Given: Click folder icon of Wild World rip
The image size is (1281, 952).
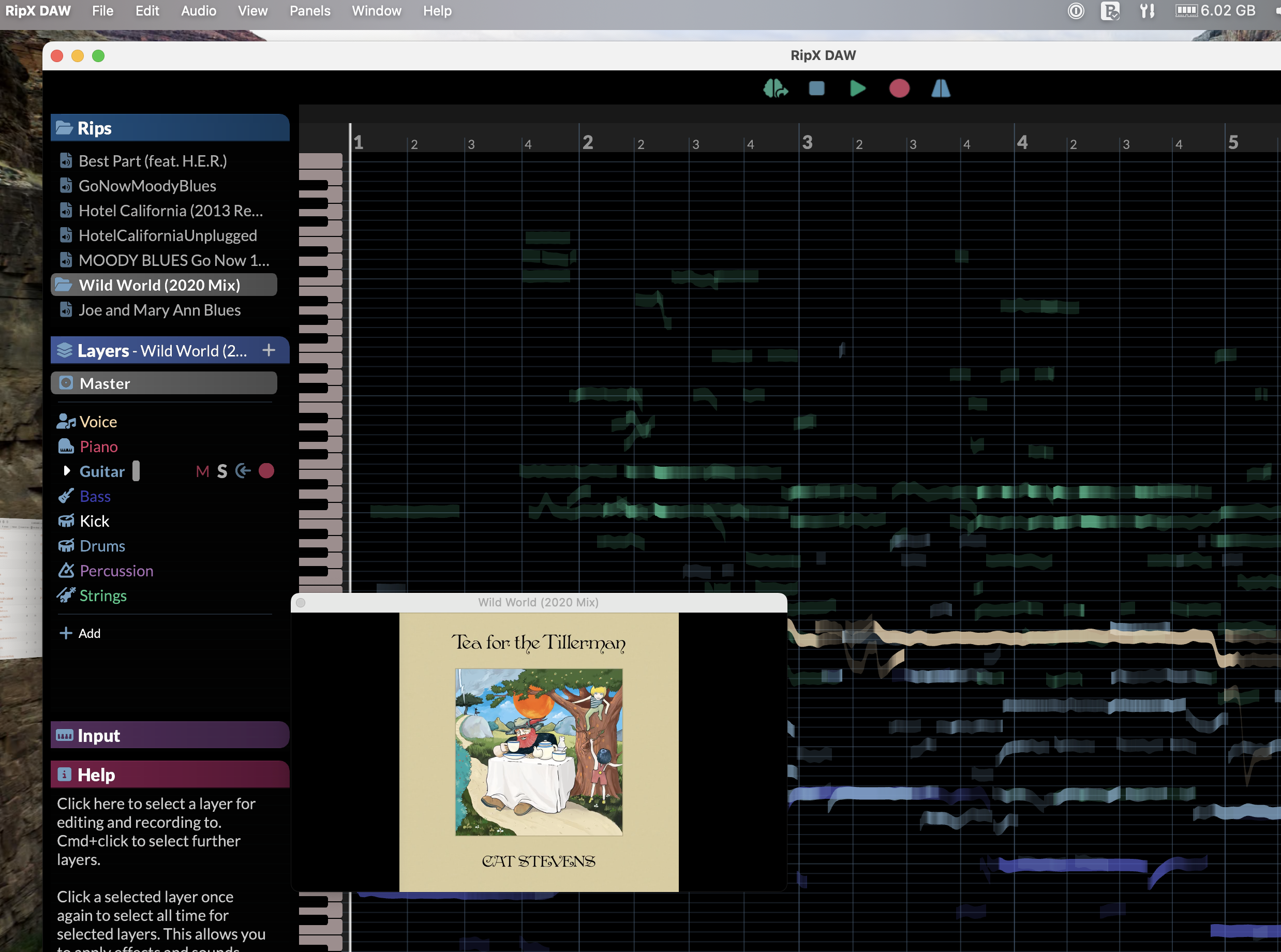Looking at the screenshot, I should click(64, 284).
